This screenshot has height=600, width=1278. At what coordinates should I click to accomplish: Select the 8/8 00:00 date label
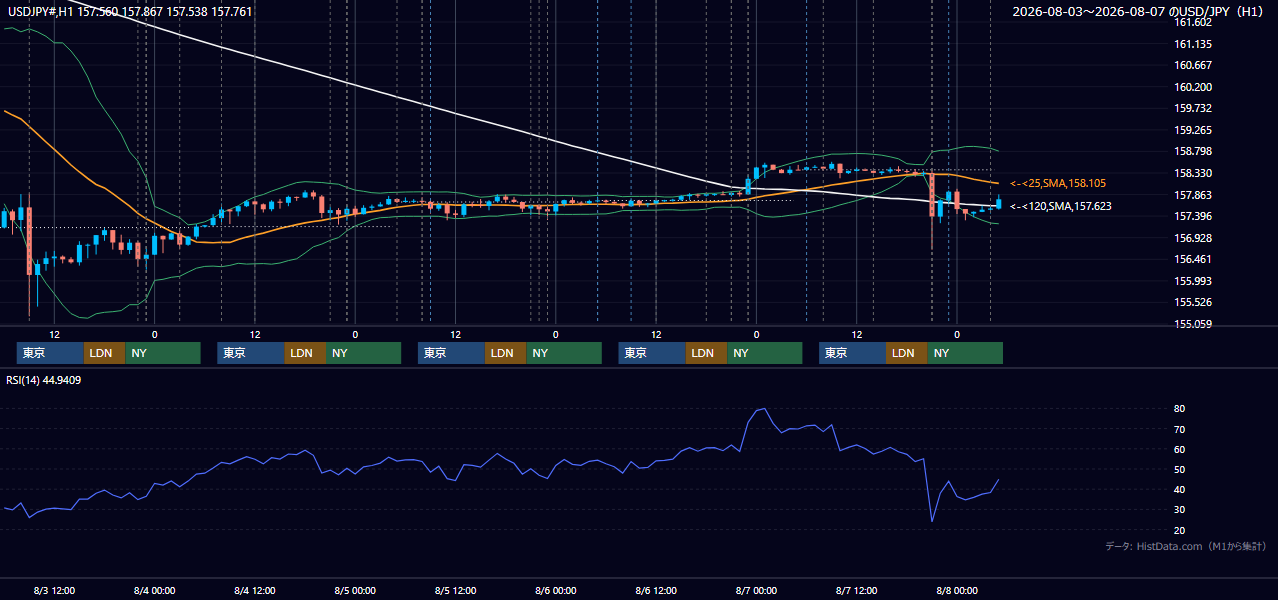pyautogui.click(x=956, y=590)
